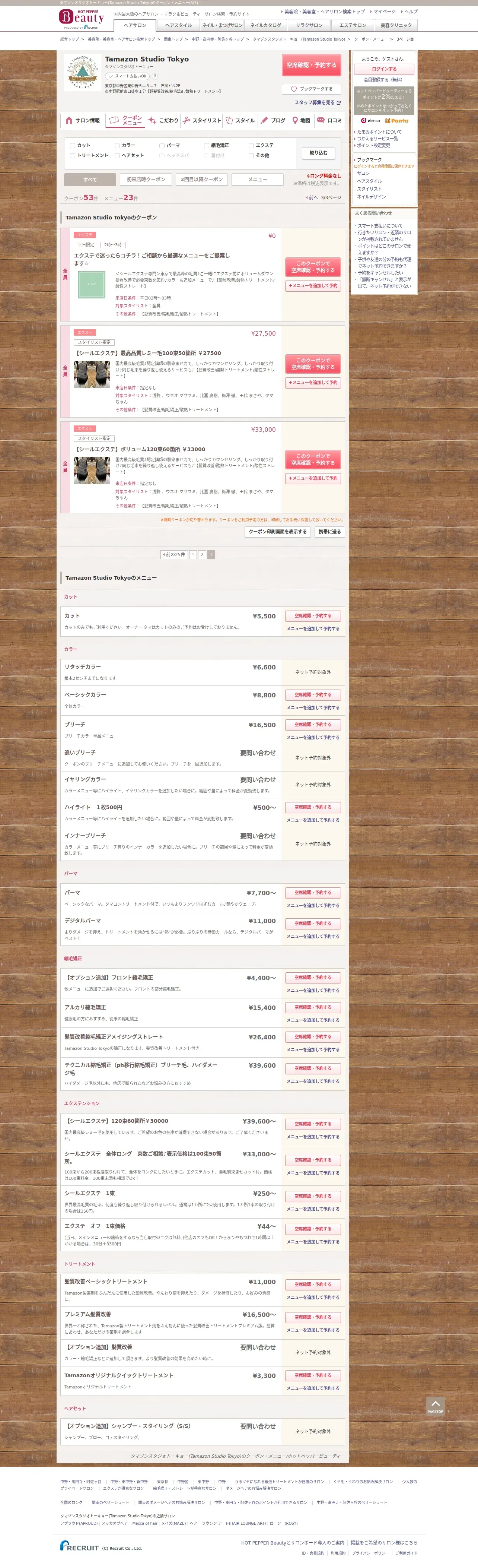This screenshot has width=478, height=1568.
Task: Click the 携帯に送る button
Action: 329,531
